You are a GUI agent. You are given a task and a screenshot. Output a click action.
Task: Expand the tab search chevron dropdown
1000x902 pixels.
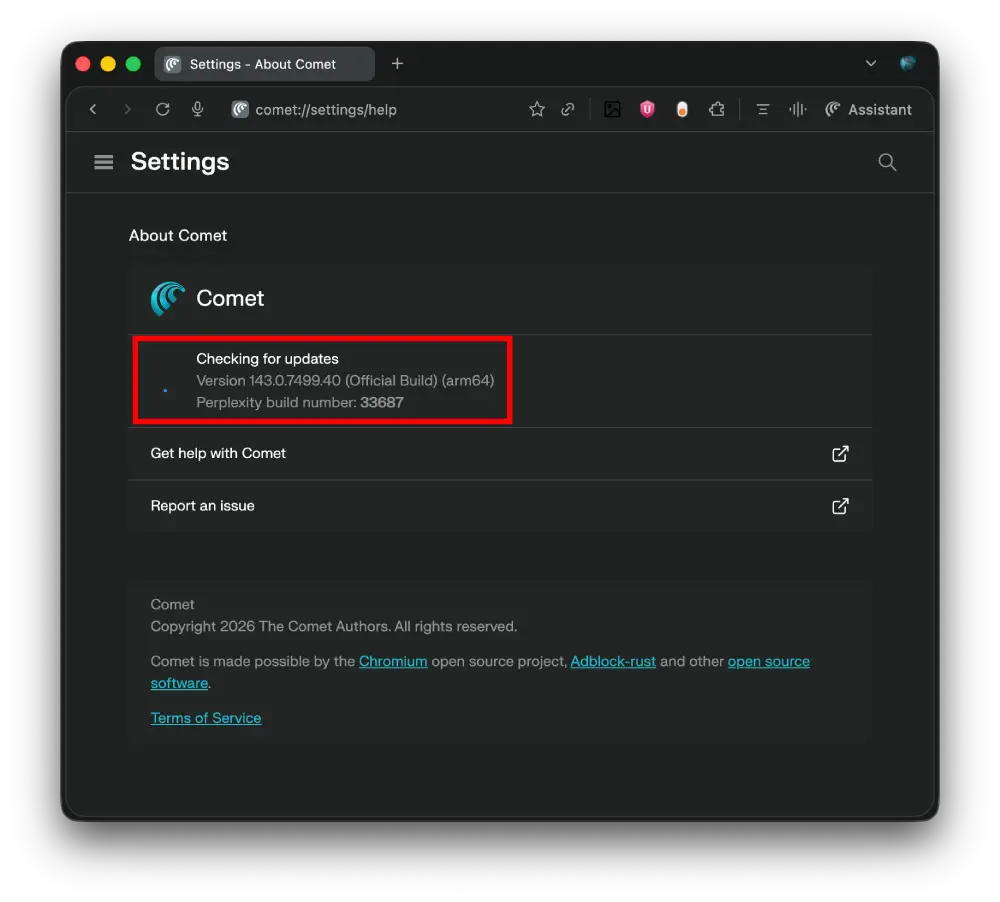[x=871, y=64]
